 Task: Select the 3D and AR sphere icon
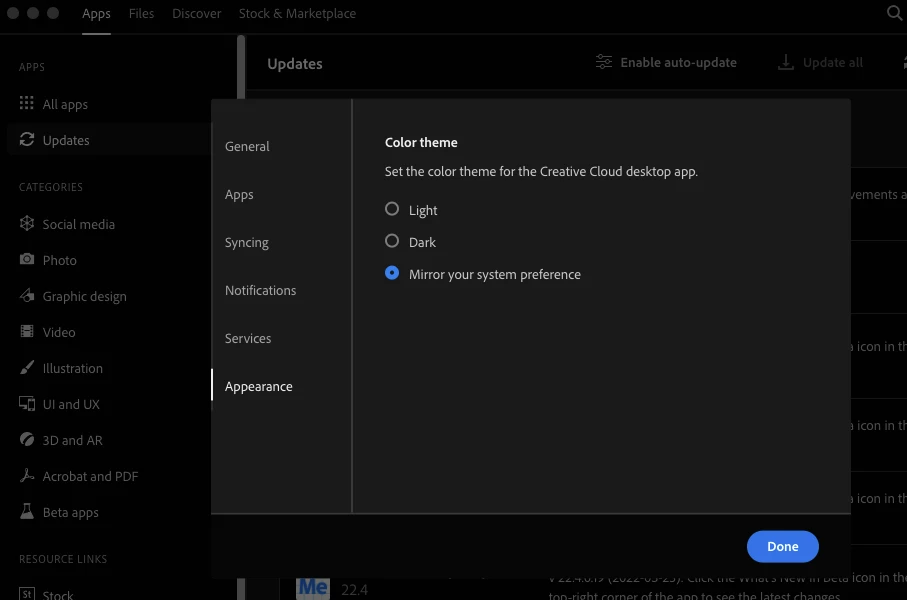tap(27, 439)
